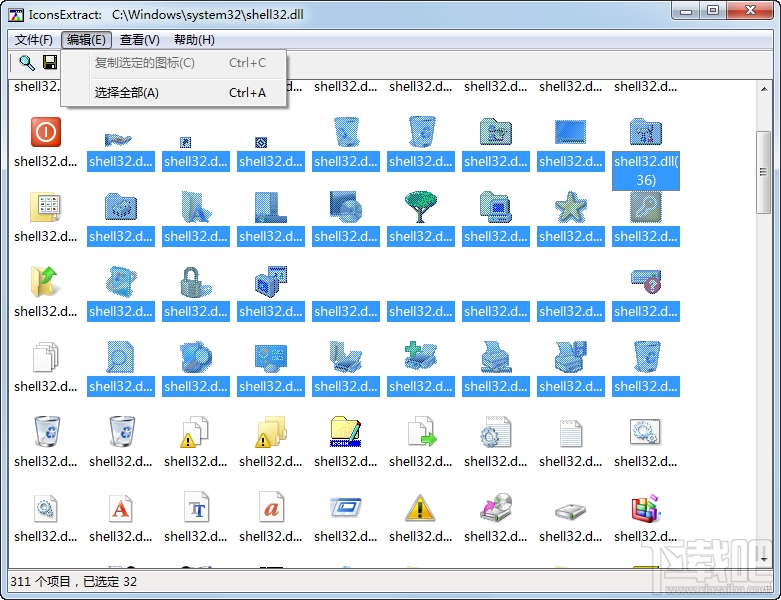Select the blue window run icon
The image size is (781, 600).
[346, 507]
